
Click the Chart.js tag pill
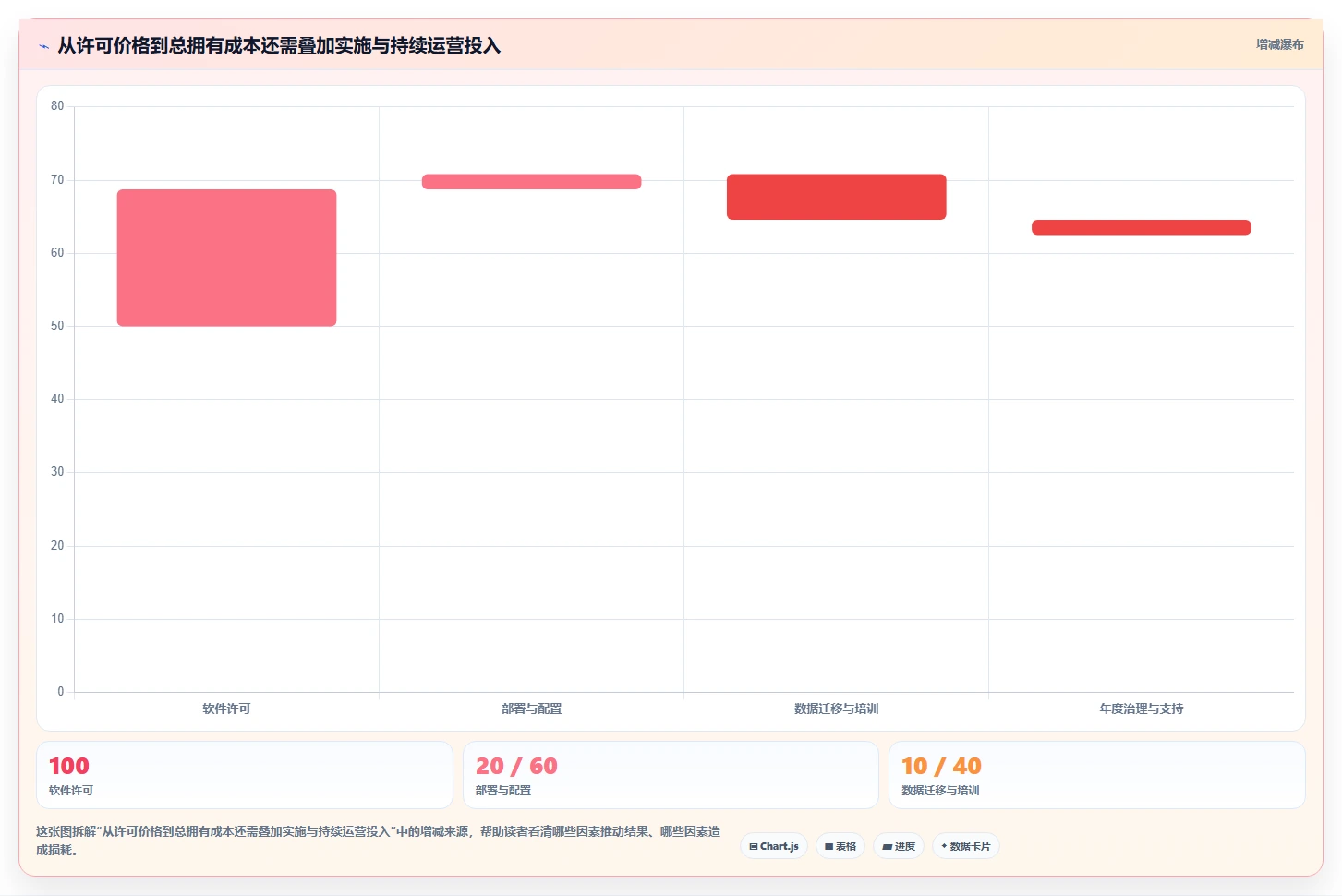tap(774, 846)
